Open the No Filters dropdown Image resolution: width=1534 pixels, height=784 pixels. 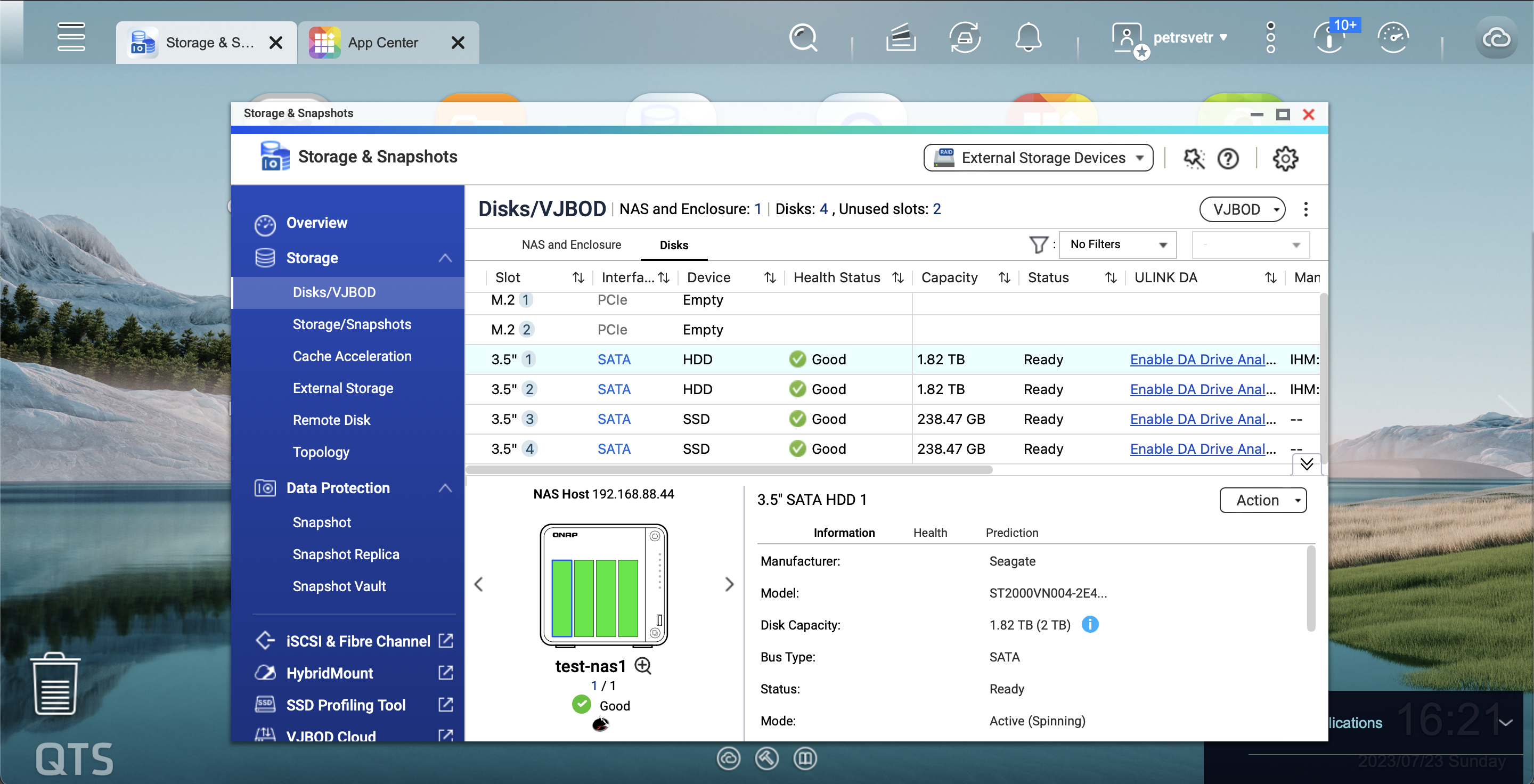point(1117,244)
